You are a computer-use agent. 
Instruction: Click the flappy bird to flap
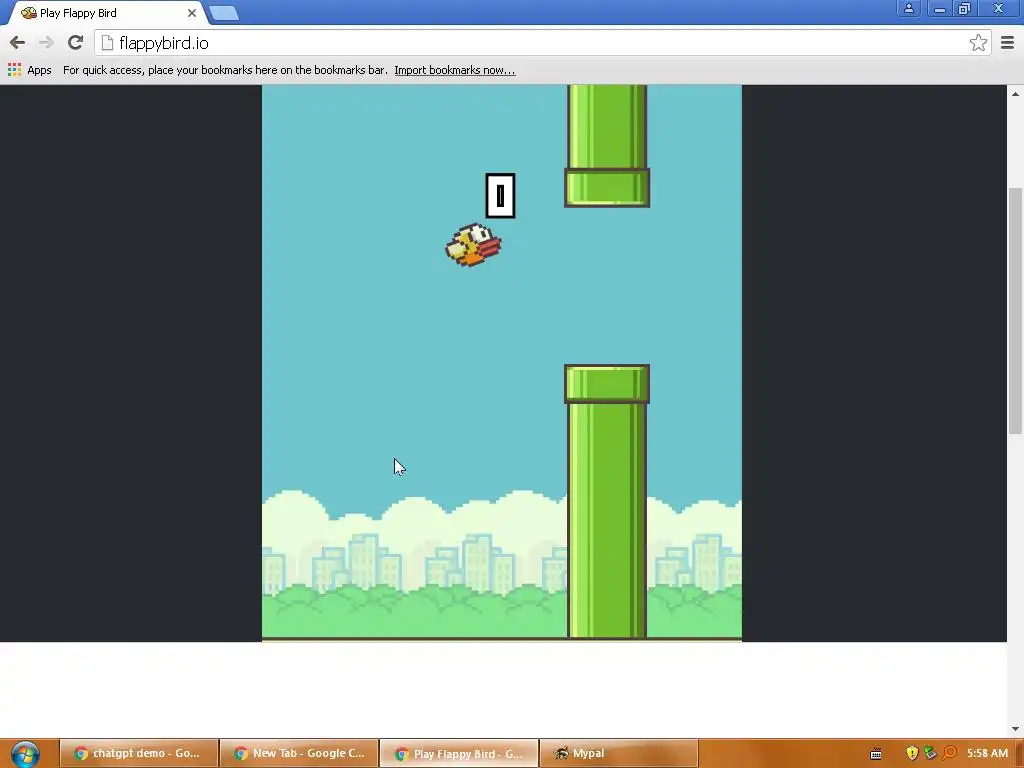(473, 245)
